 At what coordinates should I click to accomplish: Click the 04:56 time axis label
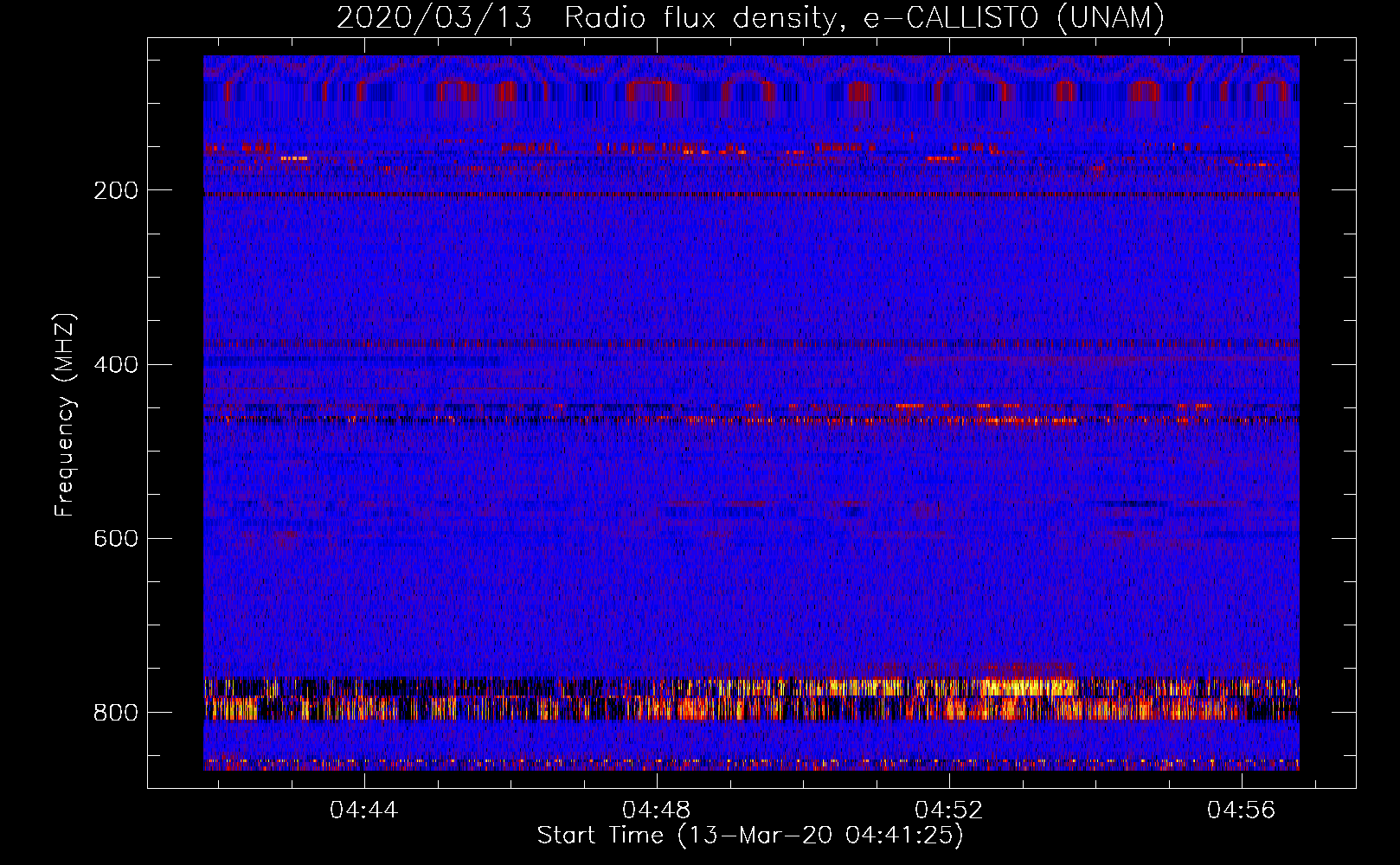(x=1242, y=811)
